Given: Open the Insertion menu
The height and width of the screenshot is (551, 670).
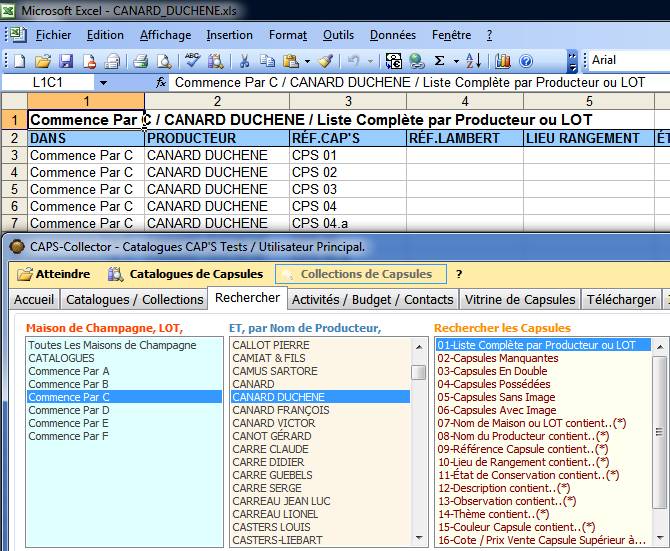Looking at the screenshot, I should coord(229,35).
